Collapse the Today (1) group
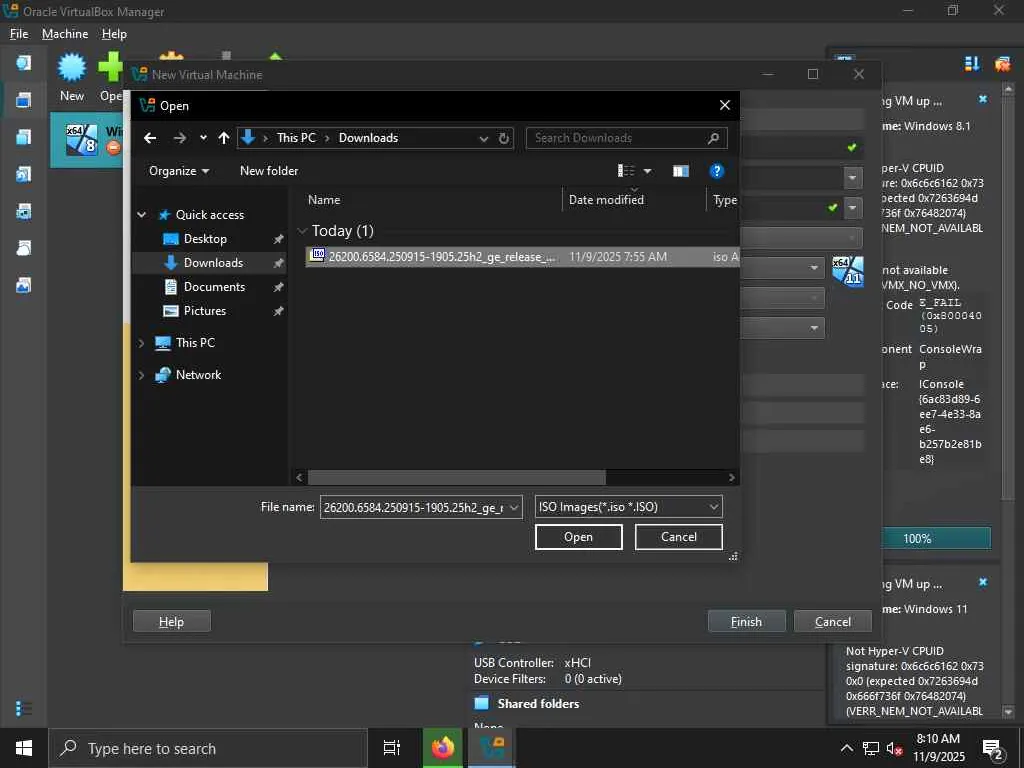This screenshot has width=1024, height=768. click(x=302, y=231)
